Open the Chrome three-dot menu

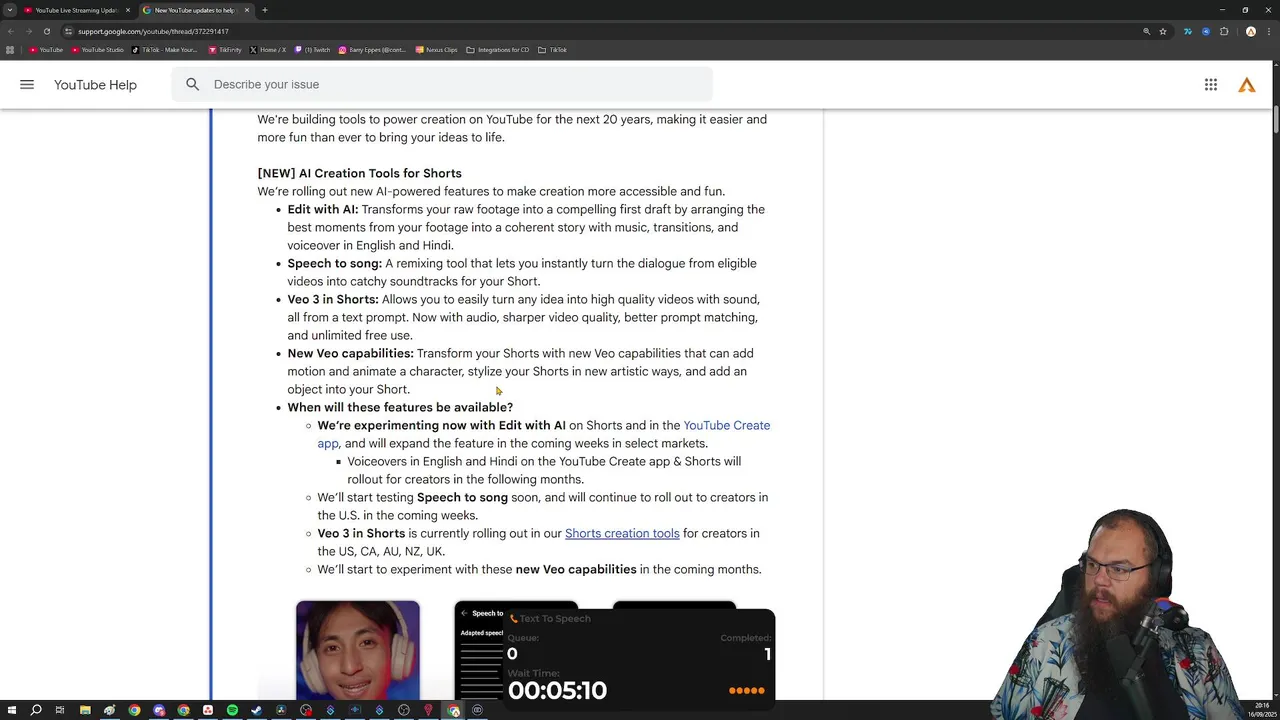click(x=1269, y=31)
